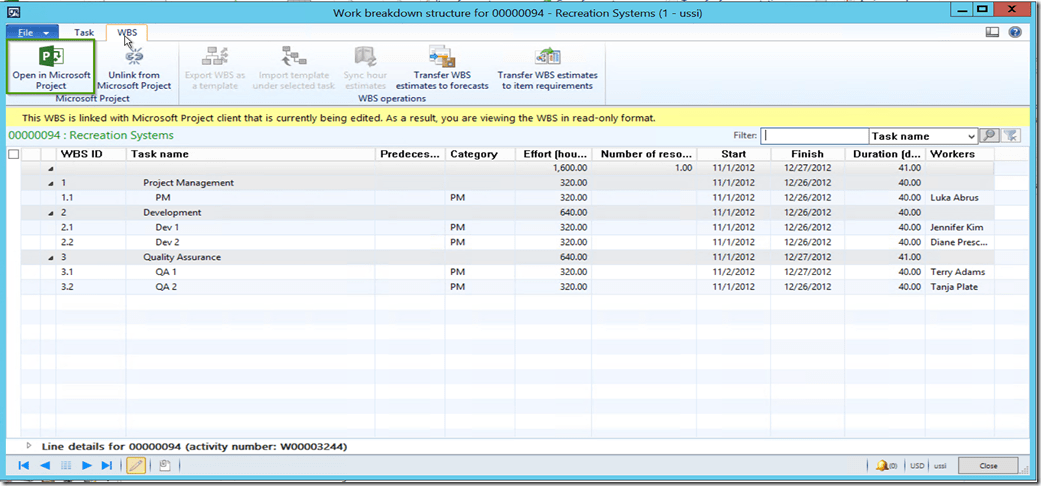Collapse the Quality Assurance task group
The image size is (1041, 486).
tap(50, 258)
